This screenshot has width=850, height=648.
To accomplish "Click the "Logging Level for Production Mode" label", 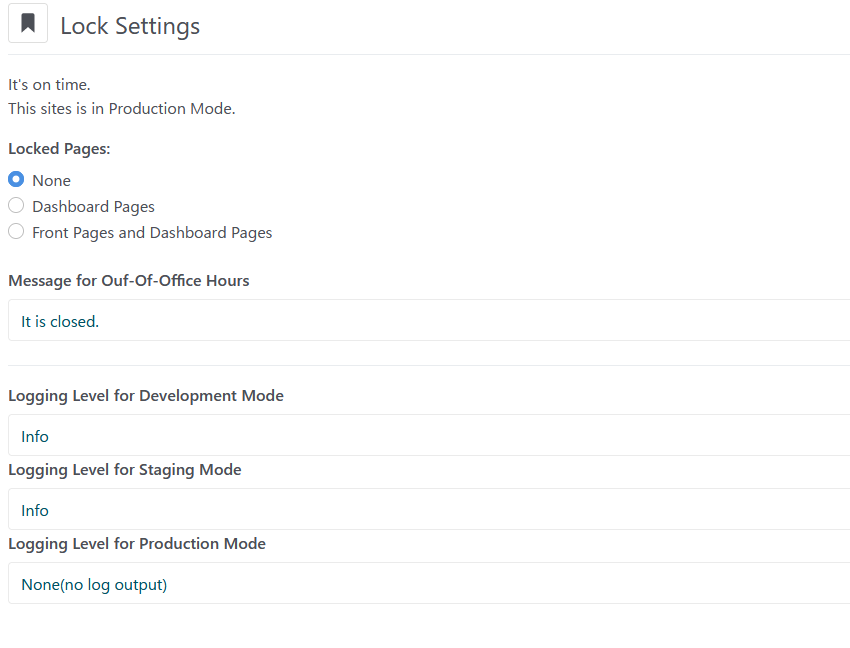I will pyautogui.click(x=137, y=544).
